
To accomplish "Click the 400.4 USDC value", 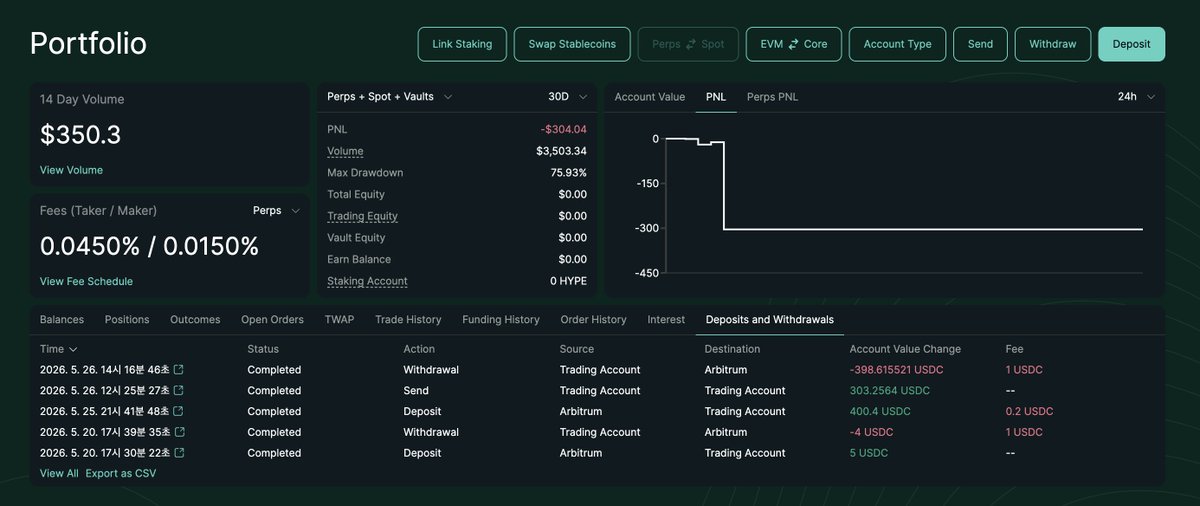I will 880,412.
